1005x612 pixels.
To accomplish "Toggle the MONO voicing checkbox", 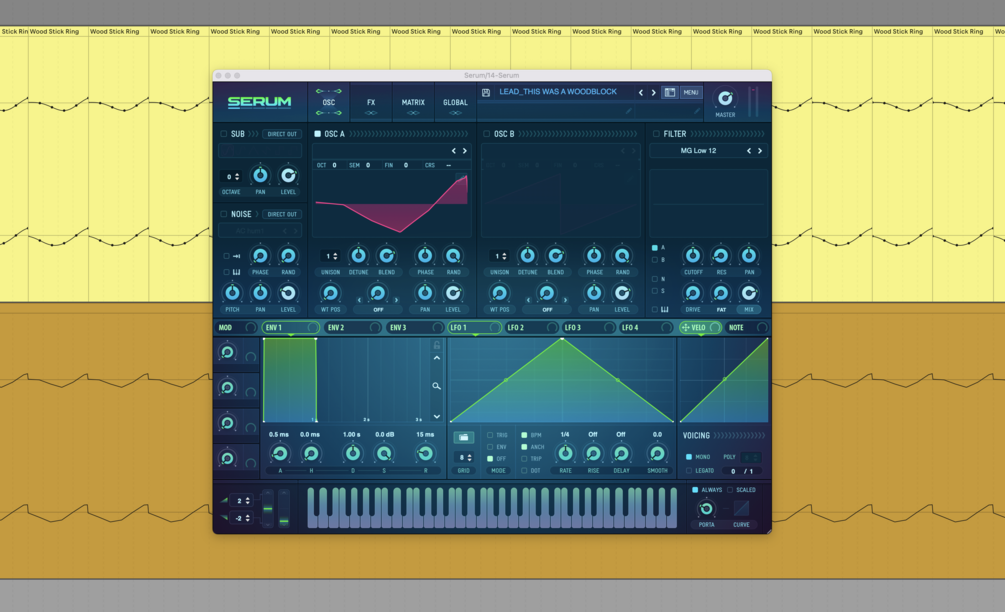I will click(x=689, y=457).
